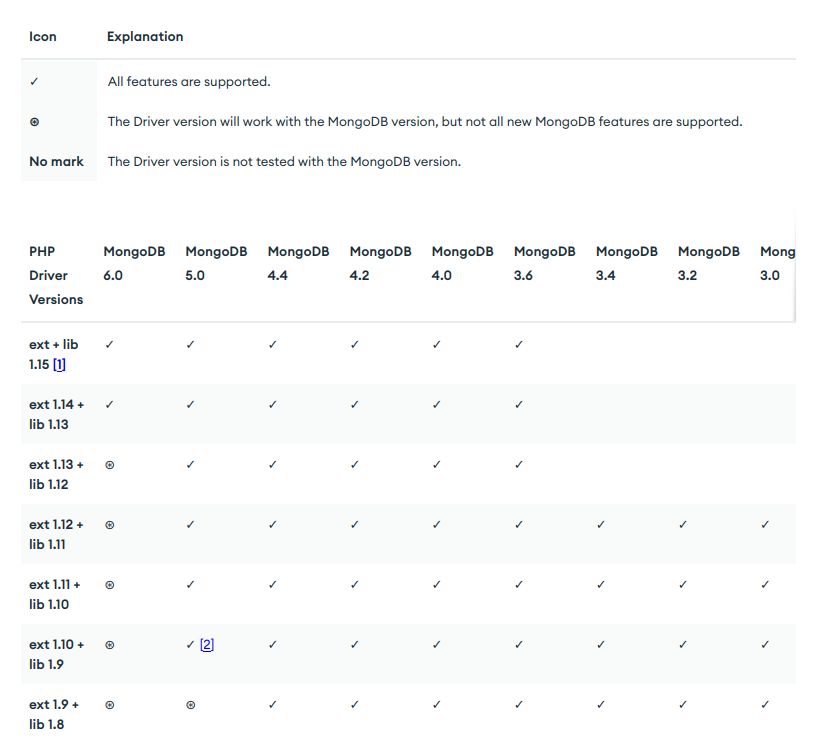Click ext + lib 1.15 checkmark under MongoDB 6.0

[x=109, y=345]
